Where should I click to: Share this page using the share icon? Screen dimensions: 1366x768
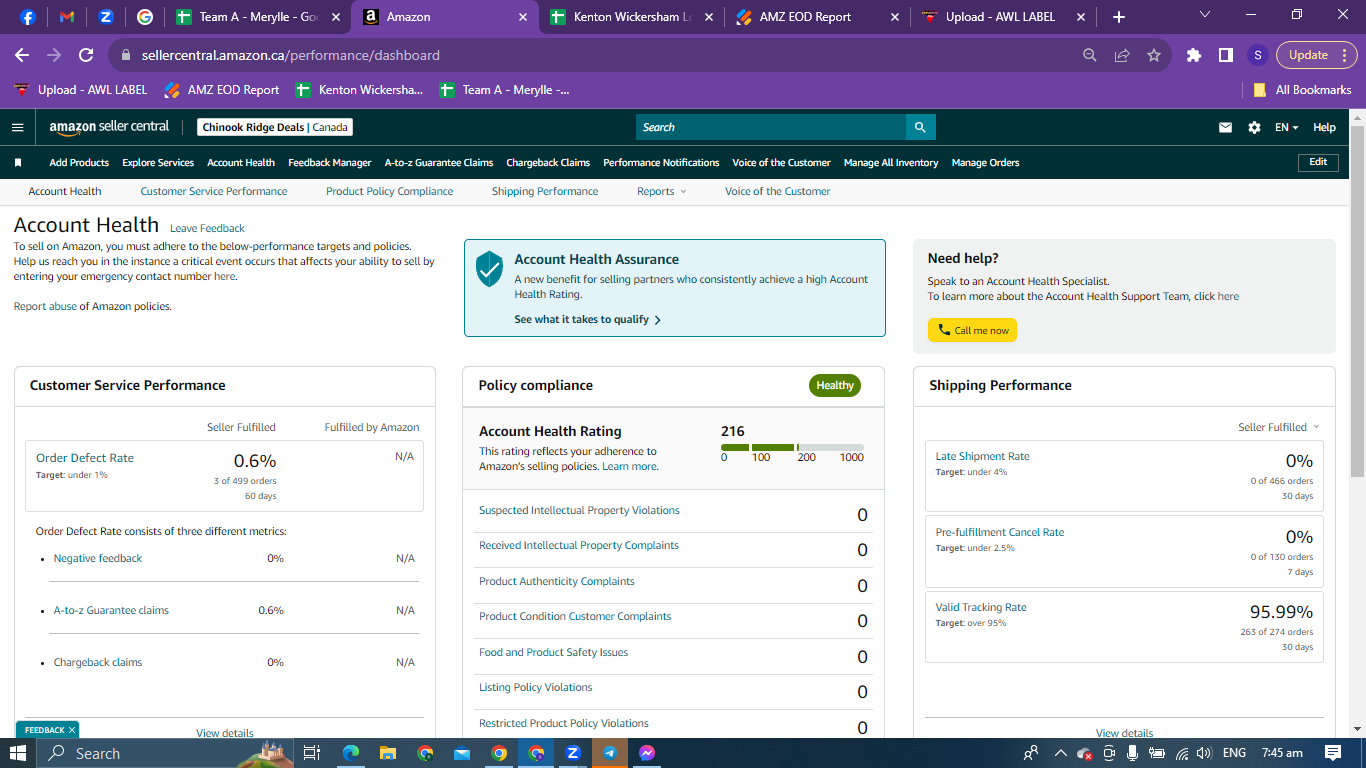click(x=1122, y=55)
